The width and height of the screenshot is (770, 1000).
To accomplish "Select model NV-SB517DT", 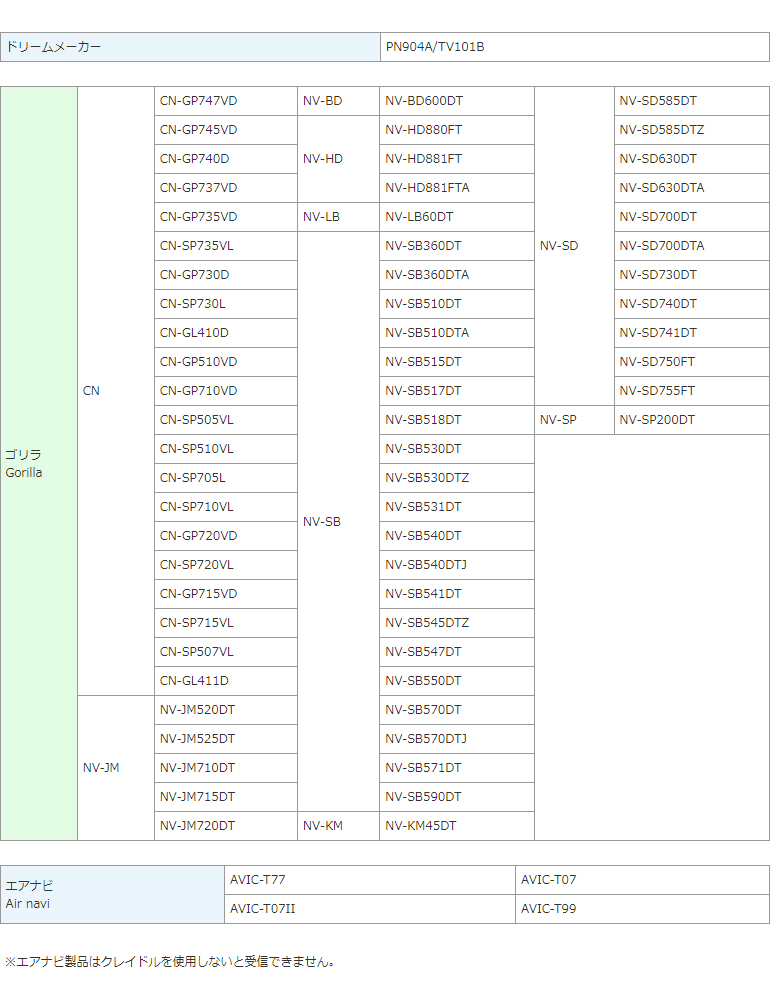I will pyautogui.click(x=457, y=391).
